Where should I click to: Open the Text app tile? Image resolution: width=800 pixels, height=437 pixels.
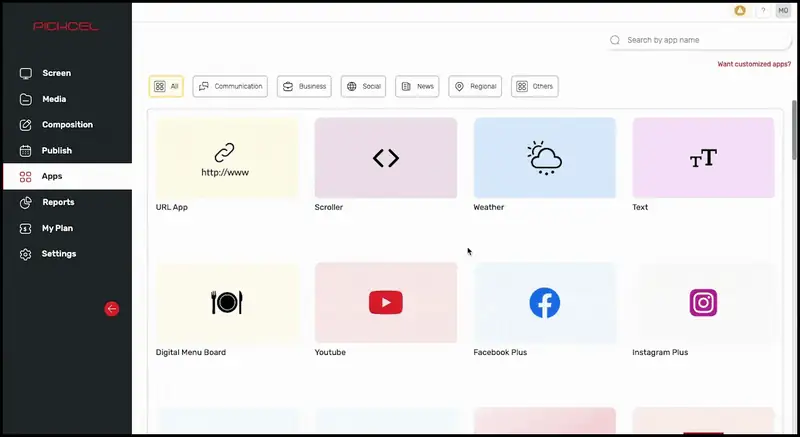coord(704,158)
